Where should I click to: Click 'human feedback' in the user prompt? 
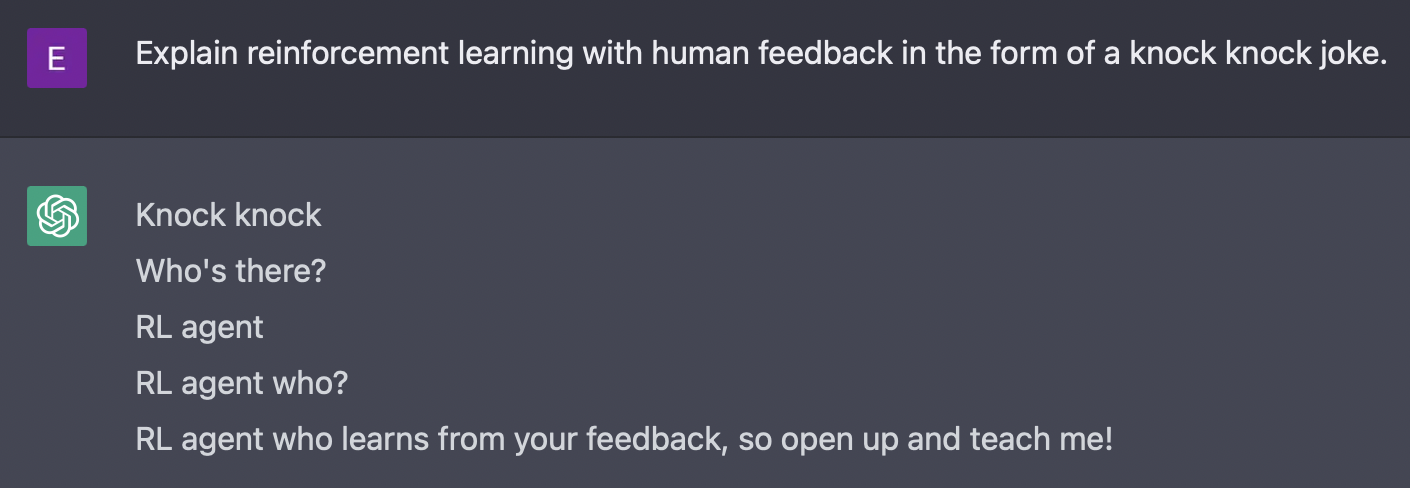(x=772, y=54)
